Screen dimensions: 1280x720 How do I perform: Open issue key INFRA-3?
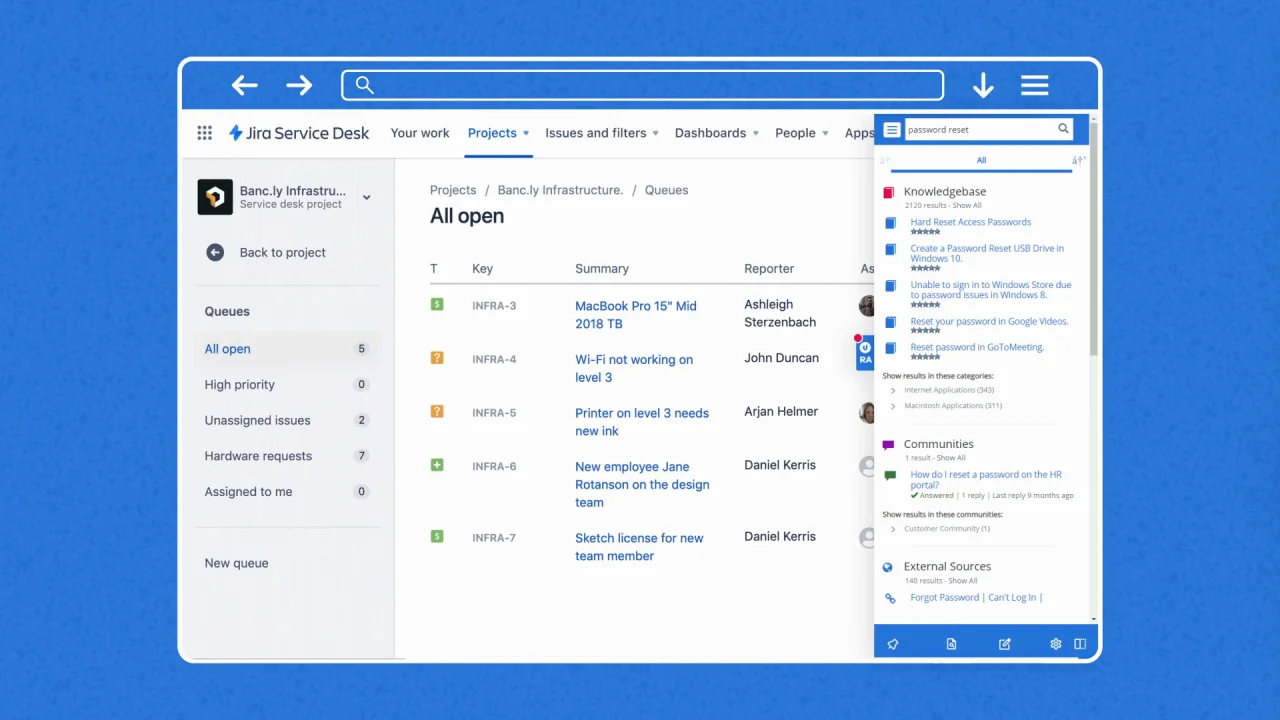pos(494,306)
